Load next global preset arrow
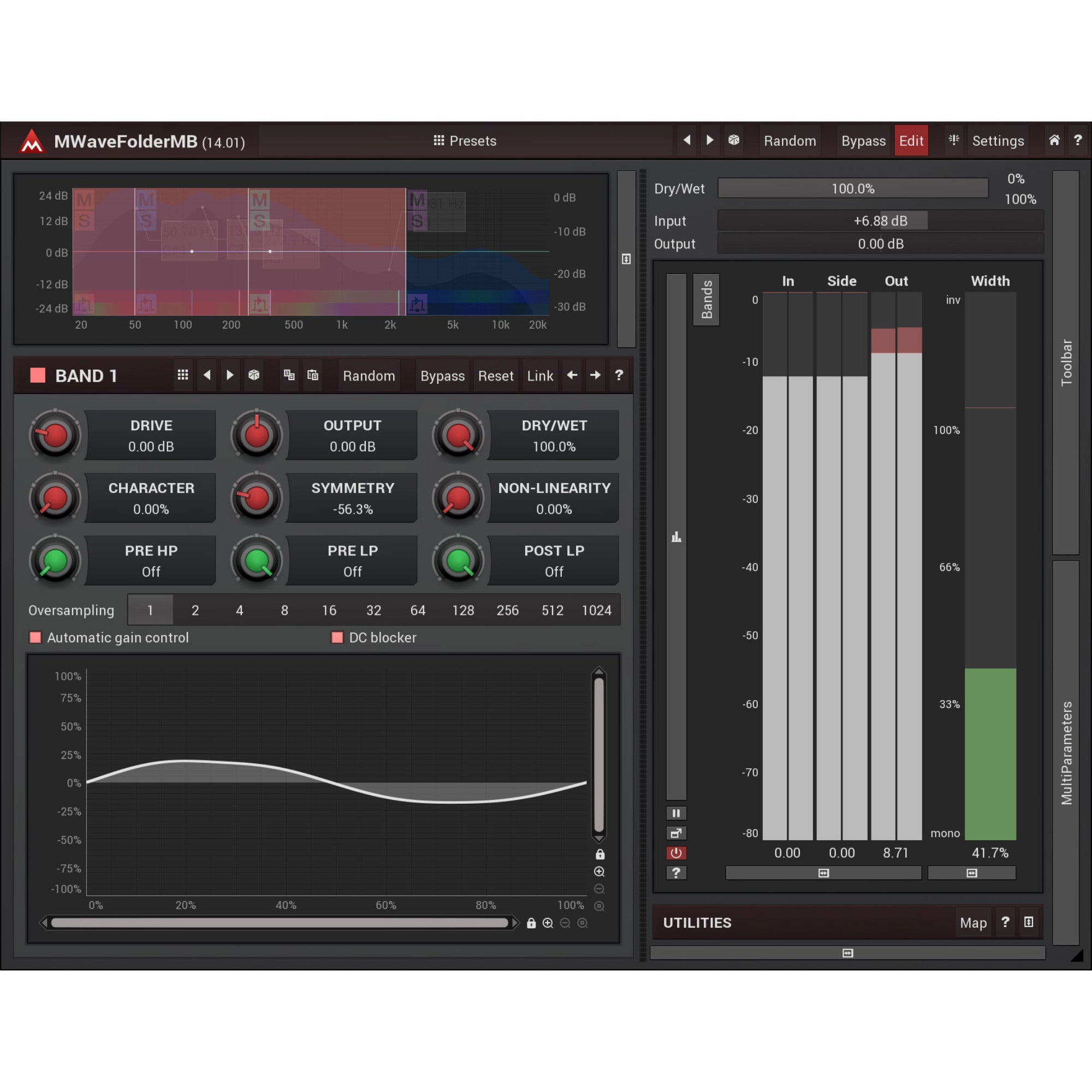 tap(710, 140)
